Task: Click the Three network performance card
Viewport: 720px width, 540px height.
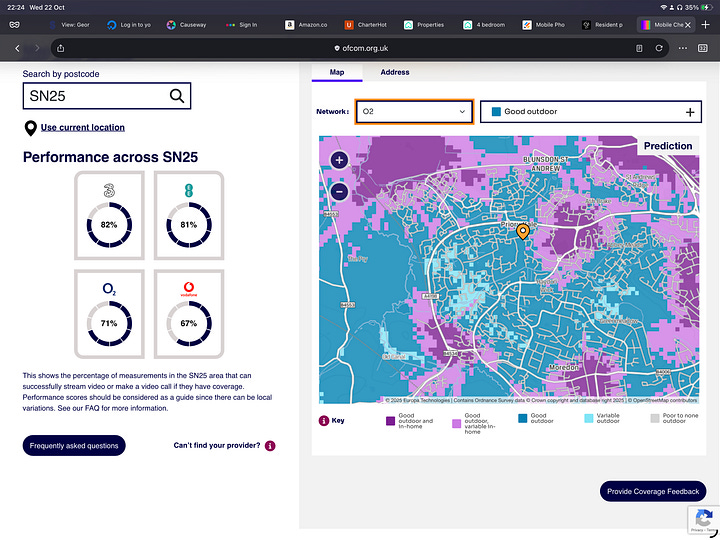Action: [x=109, y=215]
